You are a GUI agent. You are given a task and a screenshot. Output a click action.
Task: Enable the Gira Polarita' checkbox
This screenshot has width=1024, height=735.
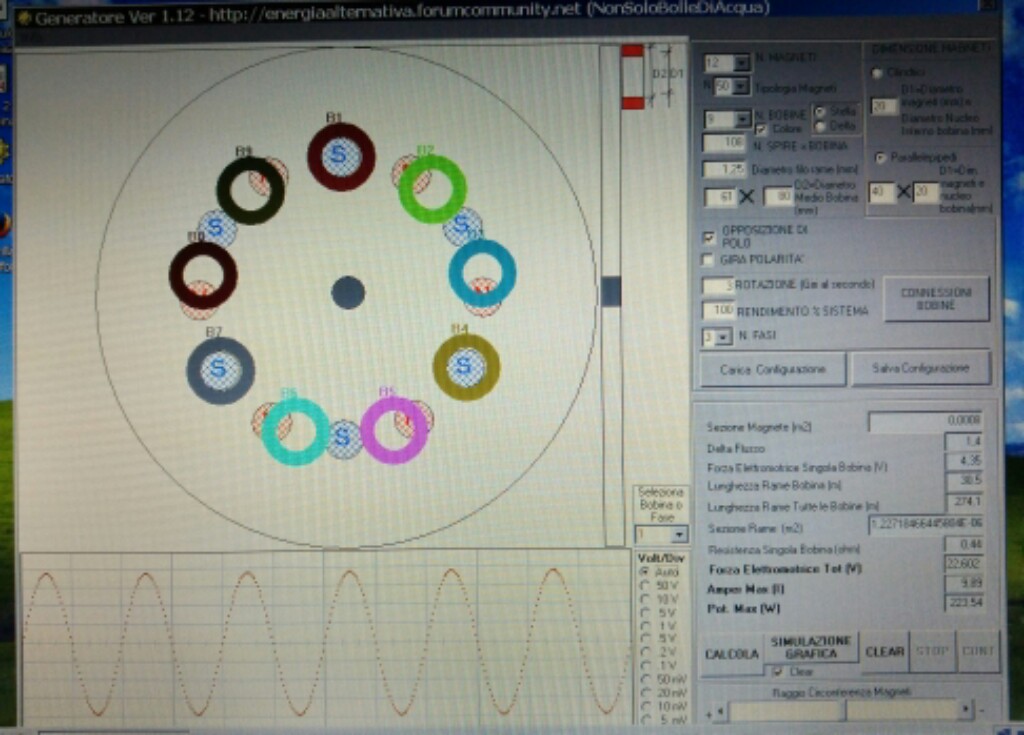pos(709,260)
